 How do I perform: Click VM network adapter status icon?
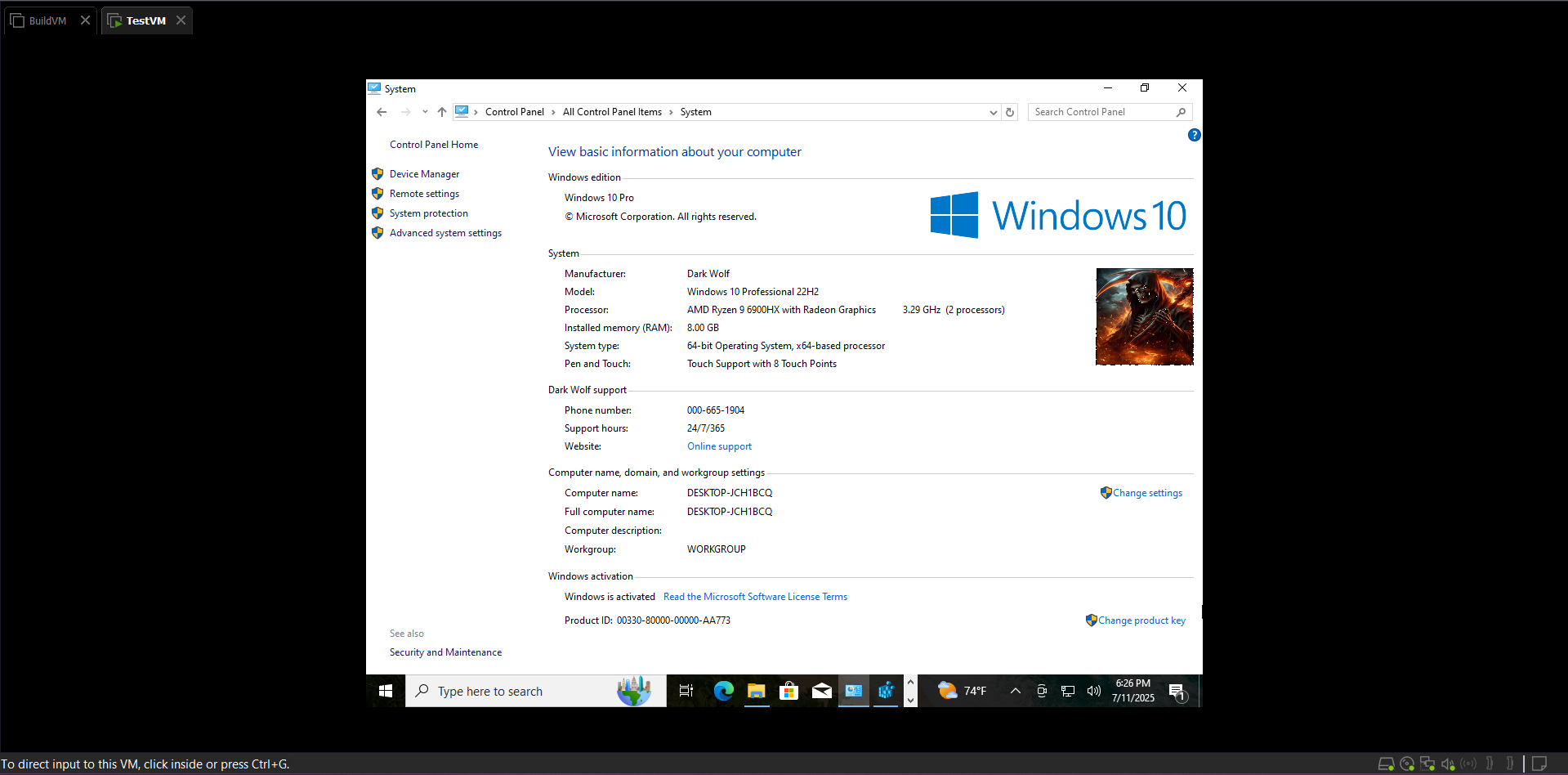pyautogui.click(x=1427, y=764)
